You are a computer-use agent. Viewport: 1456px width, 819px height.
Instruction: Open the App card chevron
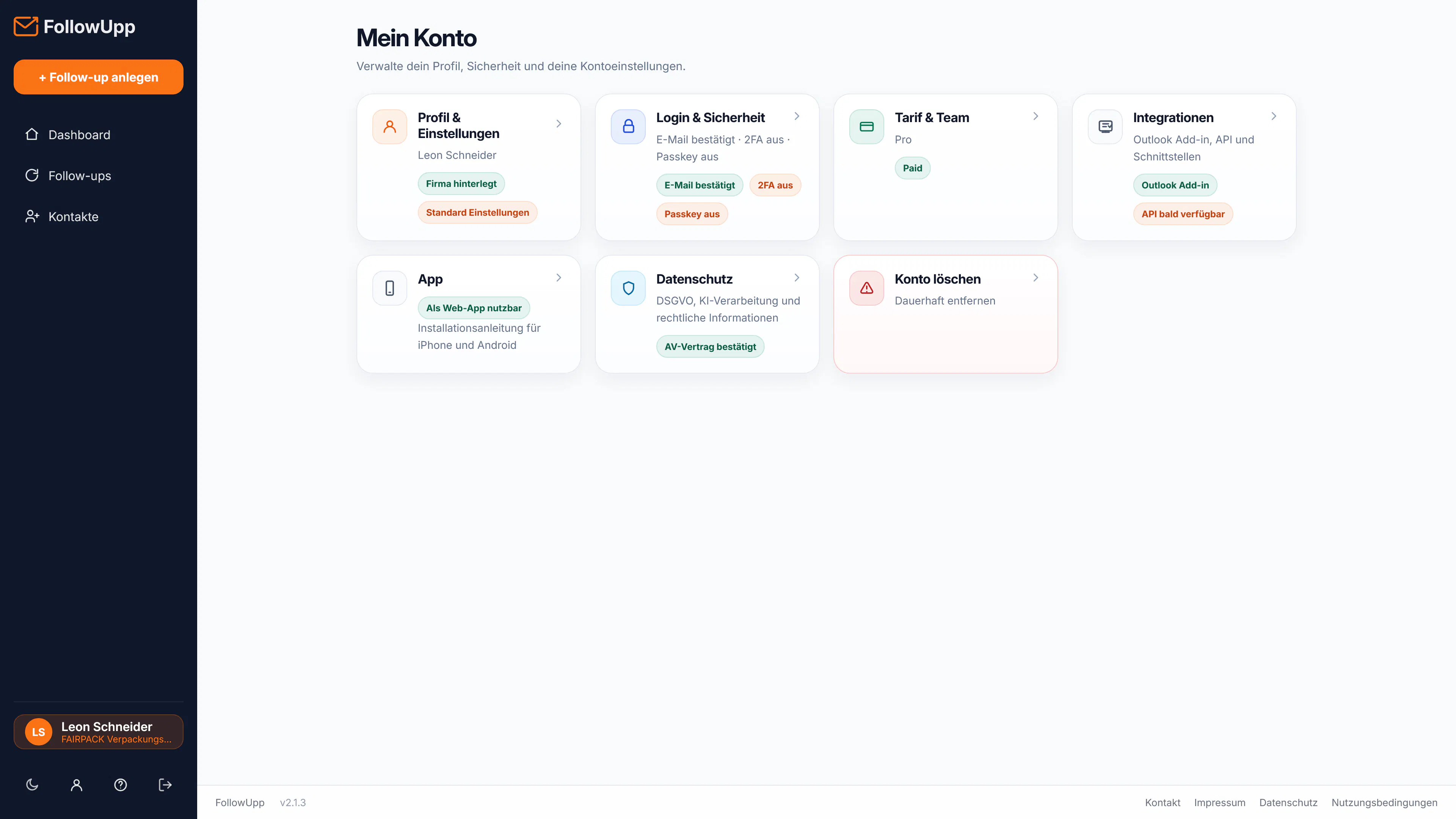[x=559, y=278]
